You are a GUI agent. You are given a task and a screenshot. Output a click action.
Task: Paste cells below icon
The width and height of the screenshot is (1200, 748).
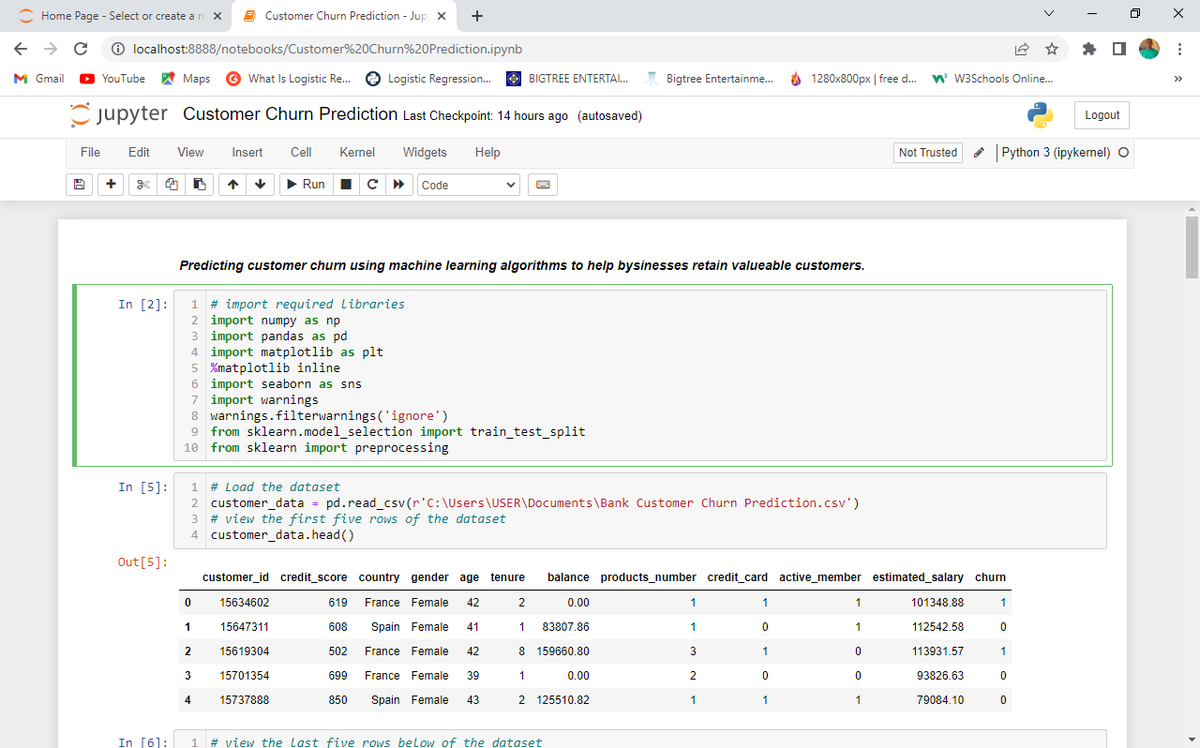(199, 185)
